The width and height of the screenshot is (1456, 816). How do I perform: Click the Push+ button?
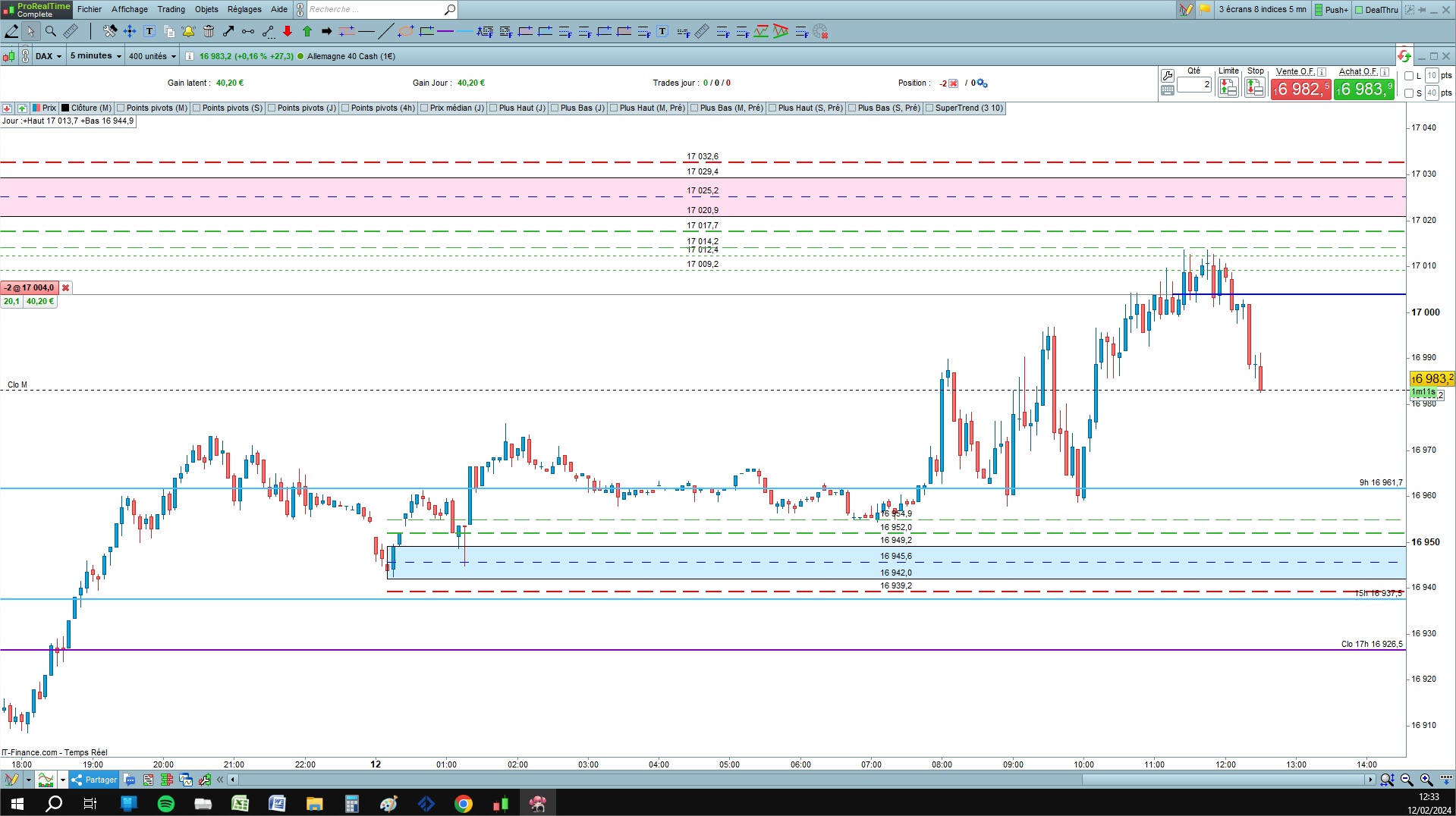[1332, 10]
